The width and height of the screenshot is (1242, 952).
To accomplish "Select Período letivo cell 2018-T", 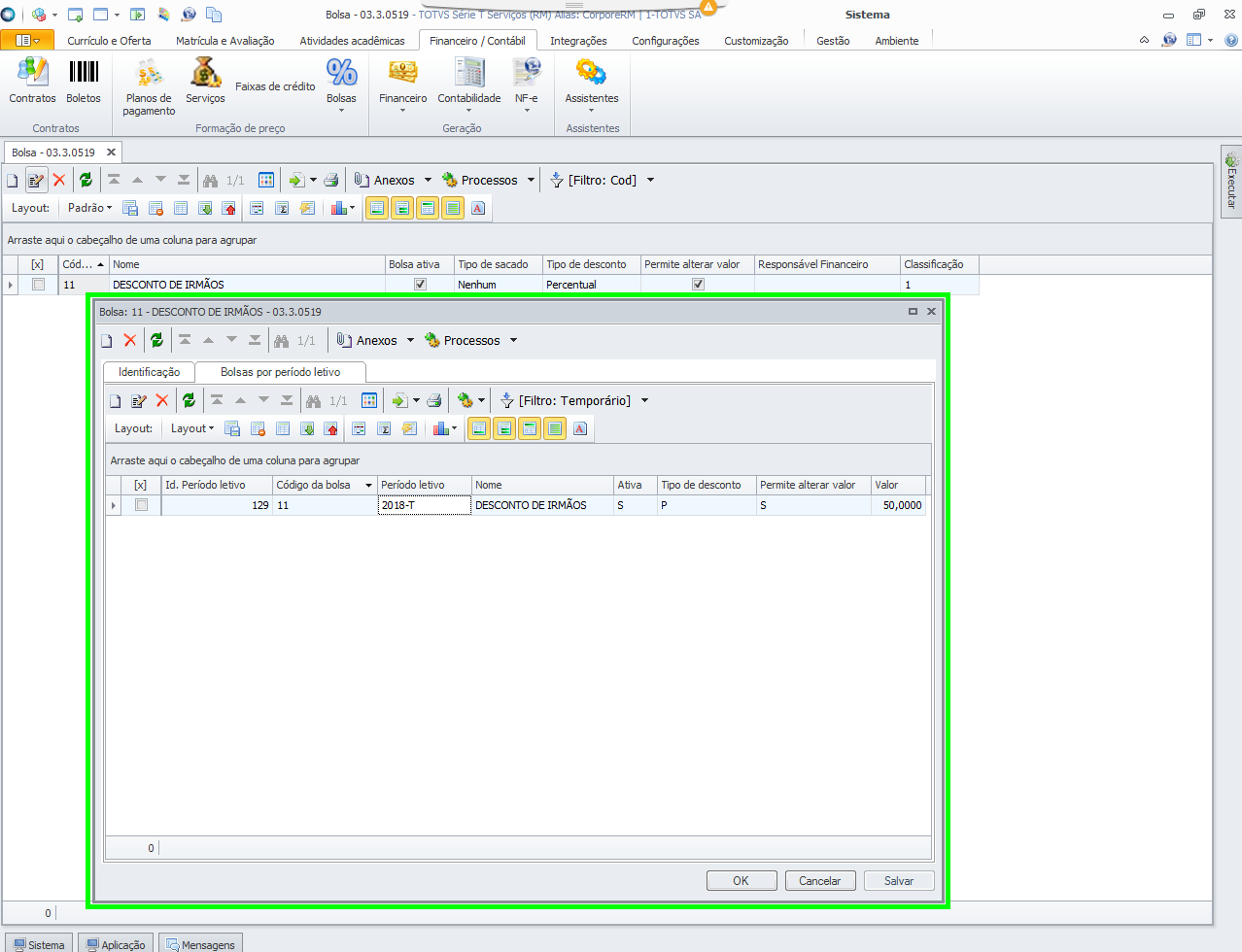I will click(425, 505).
